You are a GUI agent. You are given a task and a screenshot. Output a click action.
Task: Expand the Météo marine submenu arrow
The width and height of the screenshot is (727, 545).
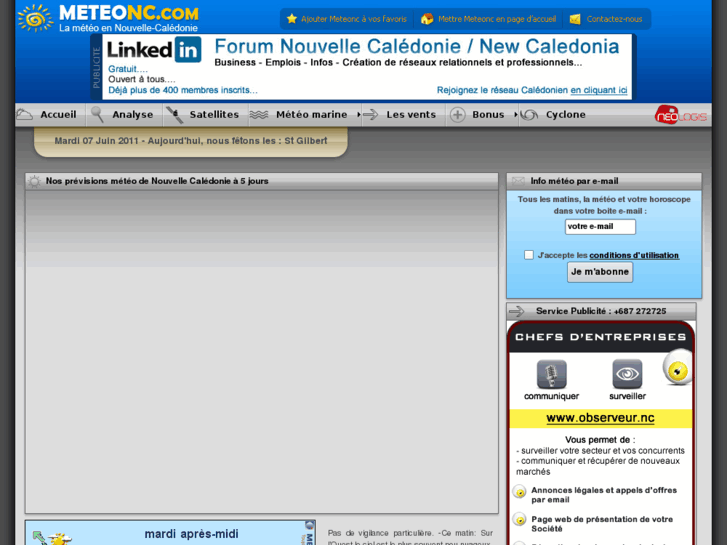pos(358,115)
